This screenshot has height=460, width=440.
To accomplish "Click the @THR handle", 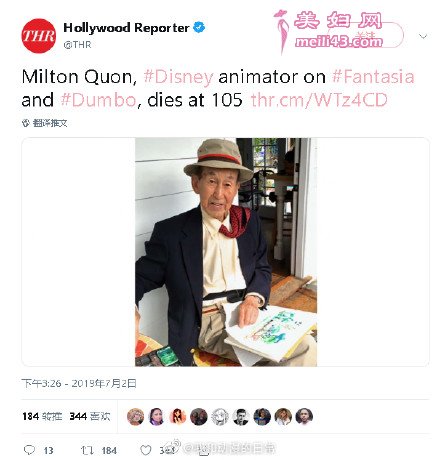I will [x=77, y=45].
